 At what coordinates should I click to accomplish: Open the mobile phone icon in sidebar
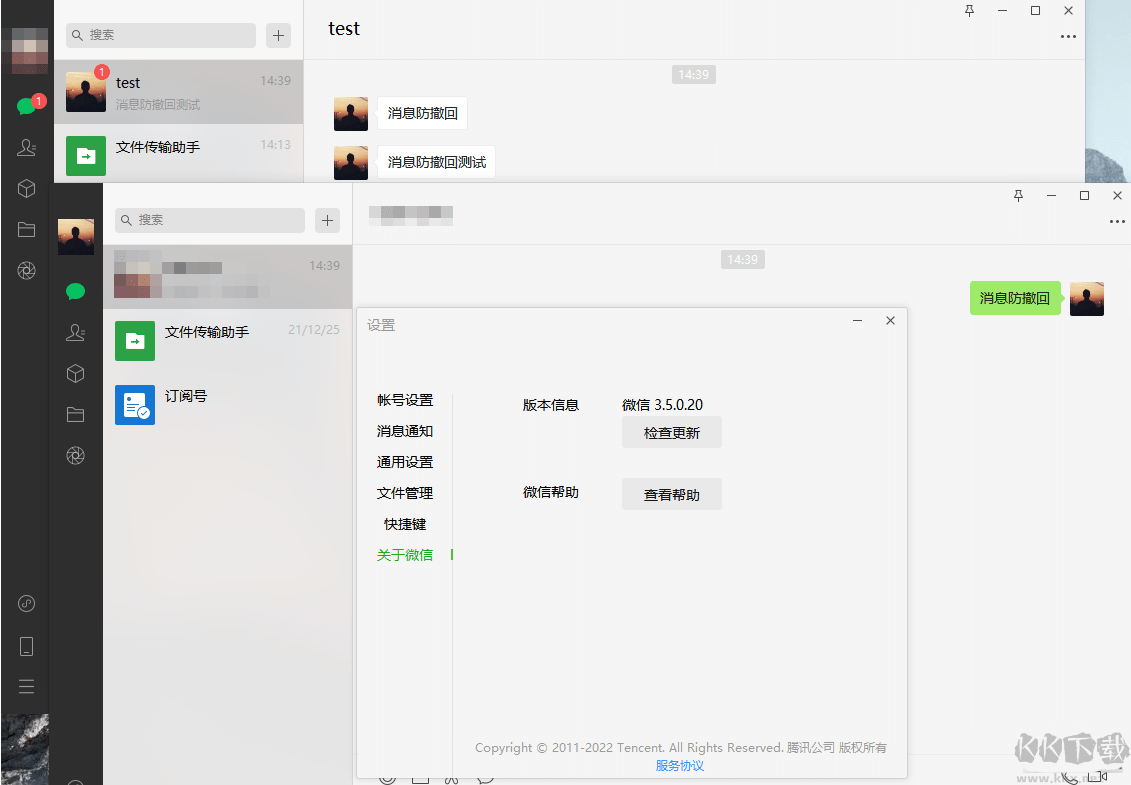(x=25, y=646)
